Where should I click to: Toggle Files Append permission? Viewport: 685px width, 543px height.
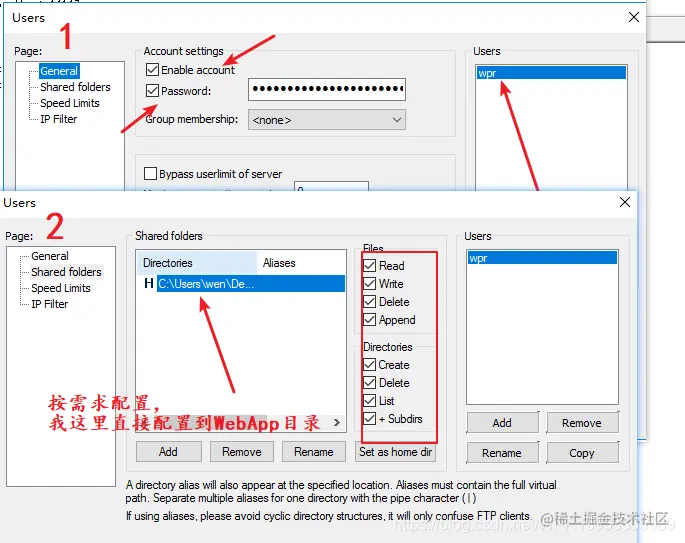(x=370, y=320)
